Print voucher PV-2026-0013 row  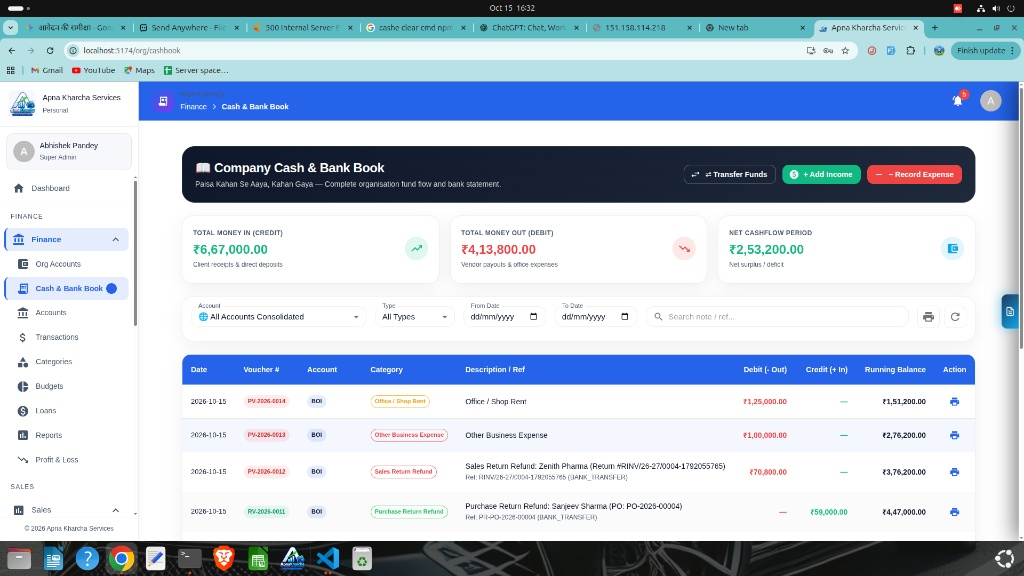click(954, 435)
